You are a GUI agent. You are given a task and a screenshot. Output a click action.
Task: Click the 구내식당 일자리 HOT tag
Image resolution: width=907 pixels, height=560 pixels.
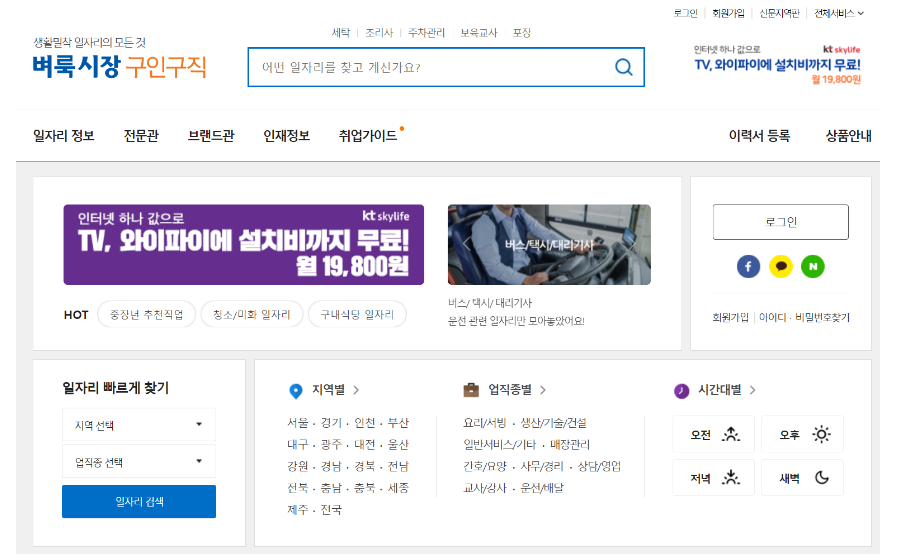(x=357, y=314)
